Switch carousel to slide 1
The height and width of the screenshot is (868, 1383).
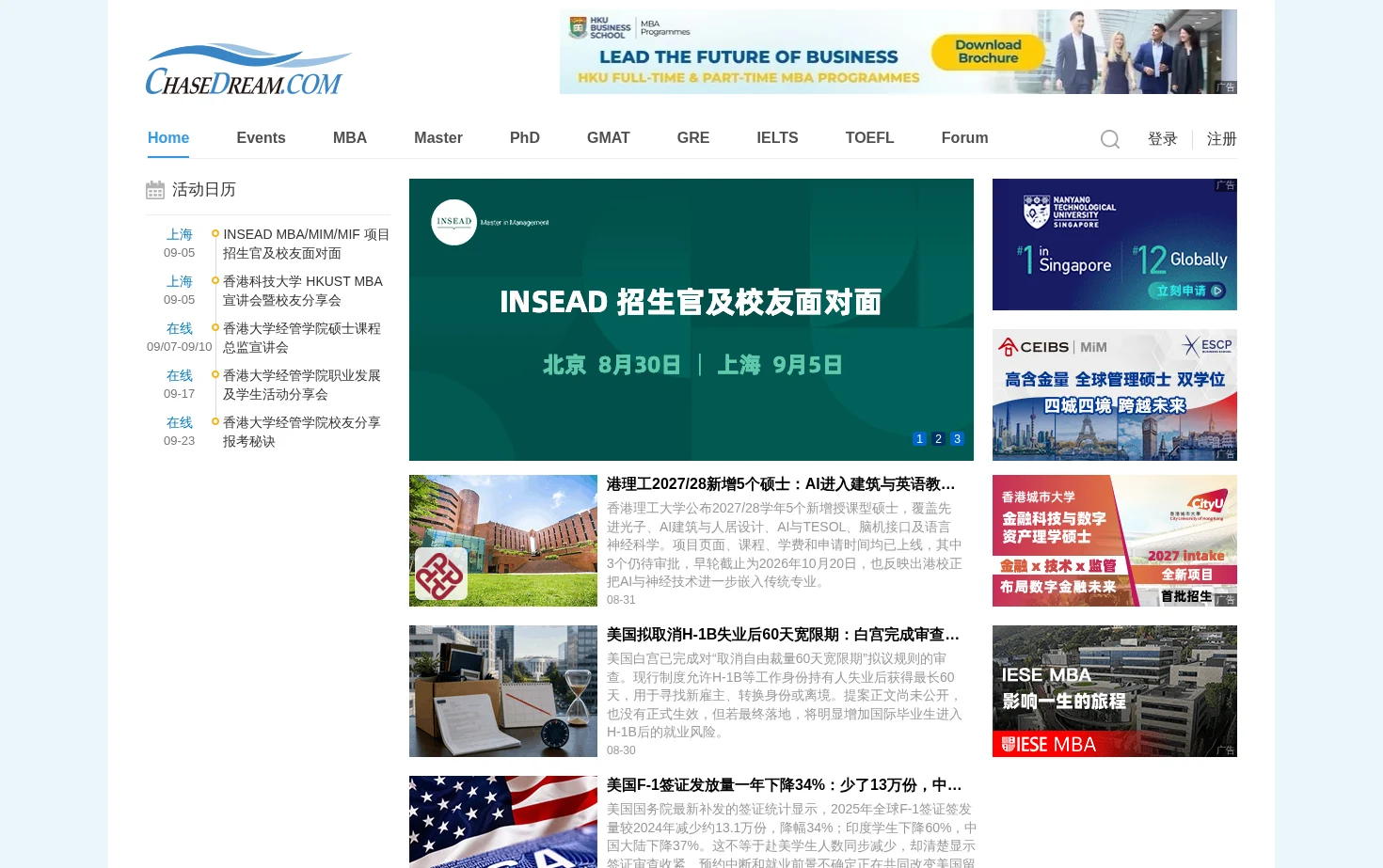click(920, 439)
